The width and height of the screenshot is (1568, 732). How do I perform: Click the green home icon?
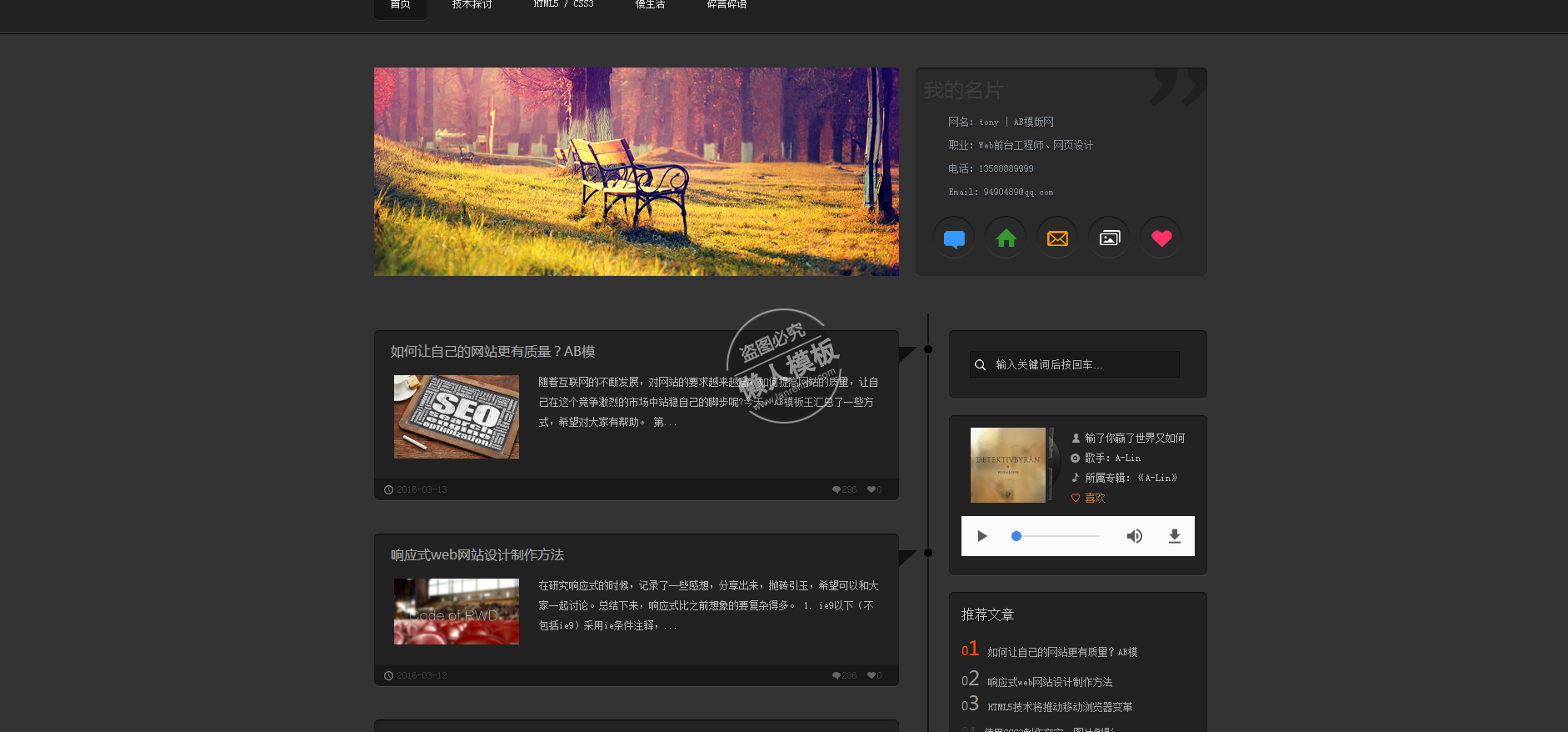(x=1006, y=238)
